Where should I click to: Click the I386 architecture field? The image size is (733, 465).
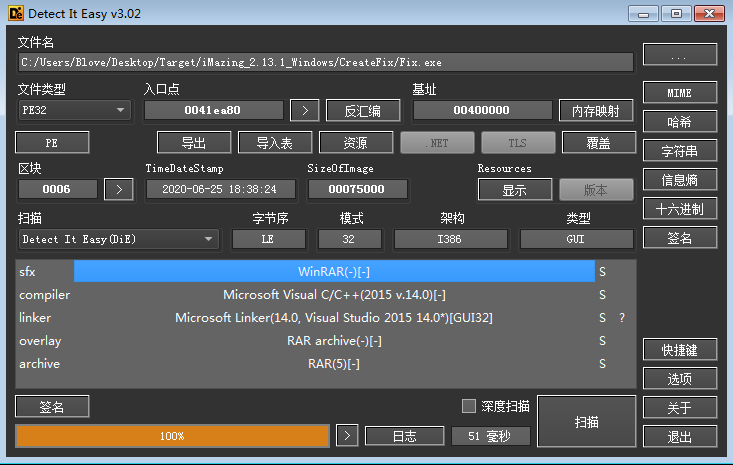(450, 239)
